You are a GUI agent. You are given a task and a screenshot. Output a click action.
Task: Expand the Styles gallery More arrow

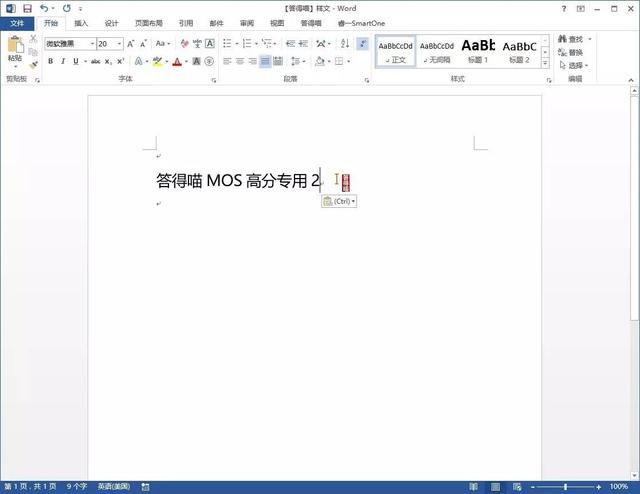545,63
